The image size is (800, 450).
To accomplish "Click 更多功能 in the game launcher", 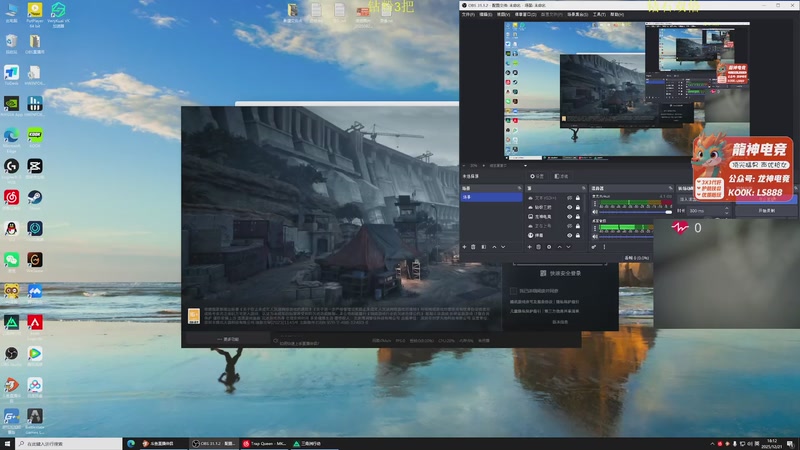I will (228, 339).
